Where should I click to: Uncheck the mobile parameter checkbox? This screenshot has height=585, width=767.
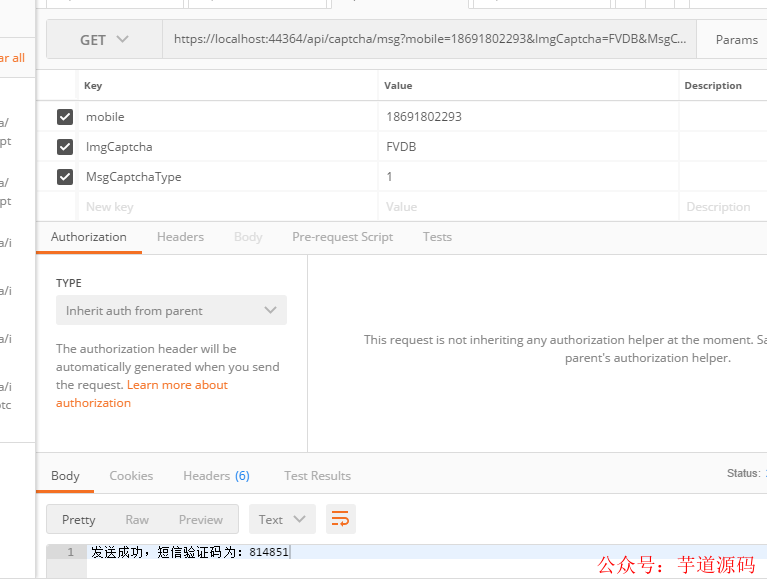coord(65,117)
